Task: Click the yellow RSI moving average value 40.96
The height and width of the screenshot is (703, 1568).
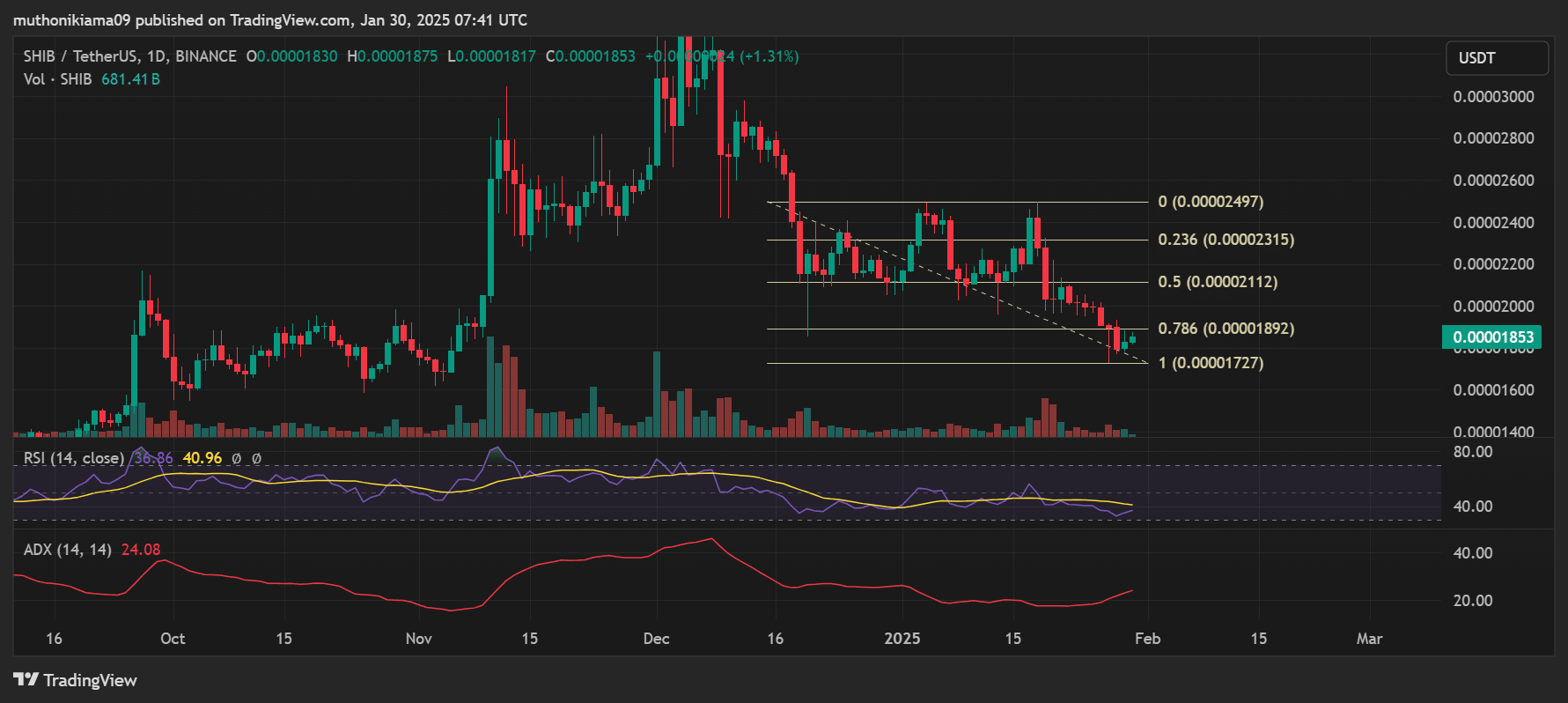Action: (202, 458)
